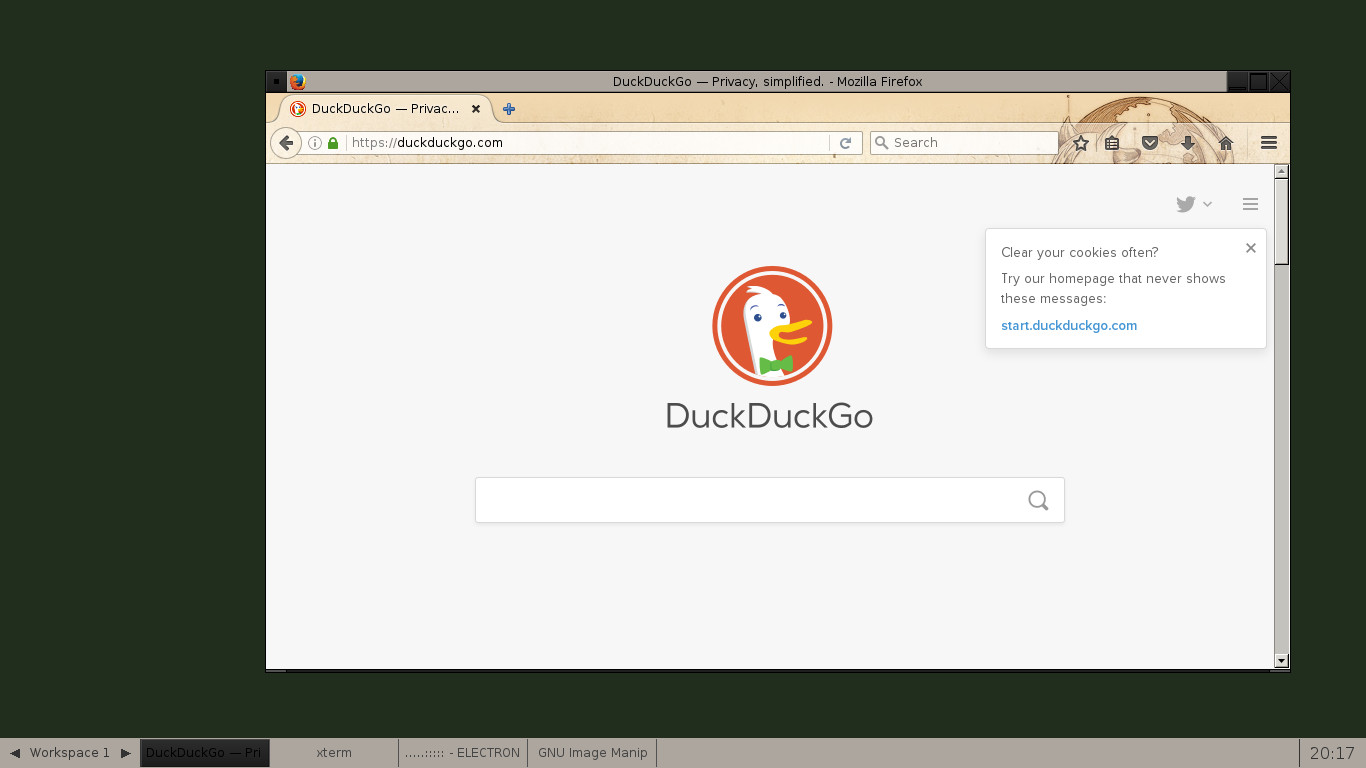The width and height of the screenshot is (1366, 768).
Task: Go to the Firefox home page icon
Action: pyautogui.click(x=1226, y=143)
